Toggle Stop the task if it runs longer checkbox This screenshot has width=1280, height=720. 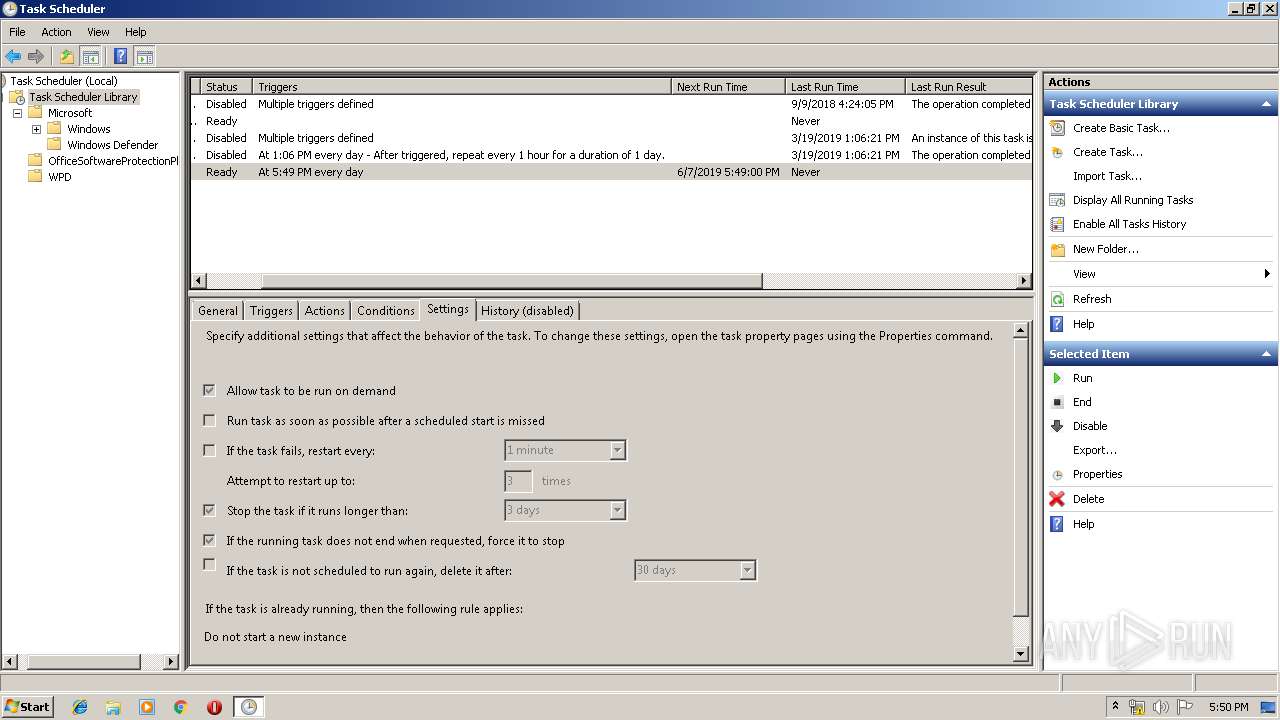(209, 510)
